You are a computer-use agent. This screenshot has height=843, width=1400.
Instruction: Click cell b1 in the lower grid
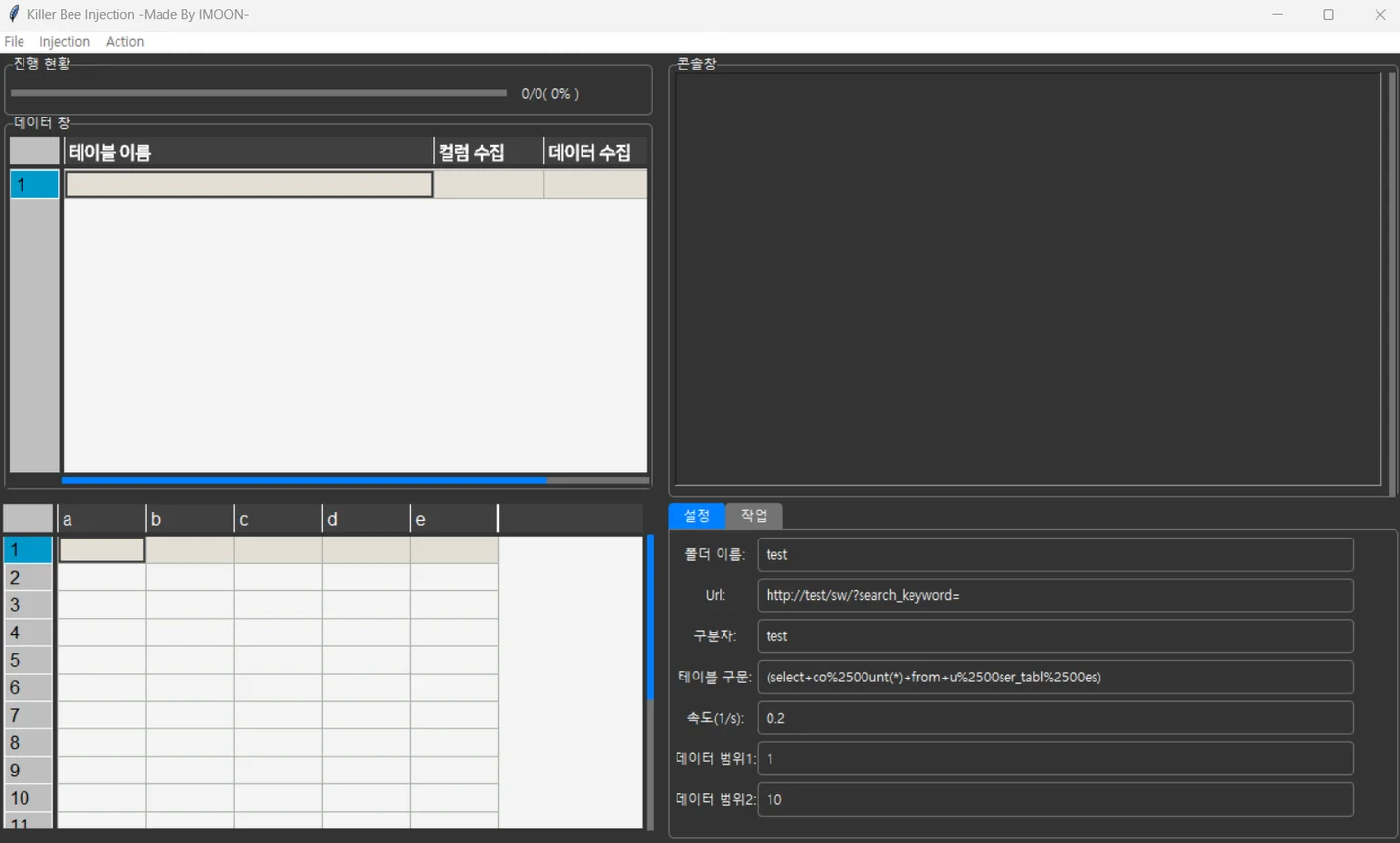(x=190, y=549)
